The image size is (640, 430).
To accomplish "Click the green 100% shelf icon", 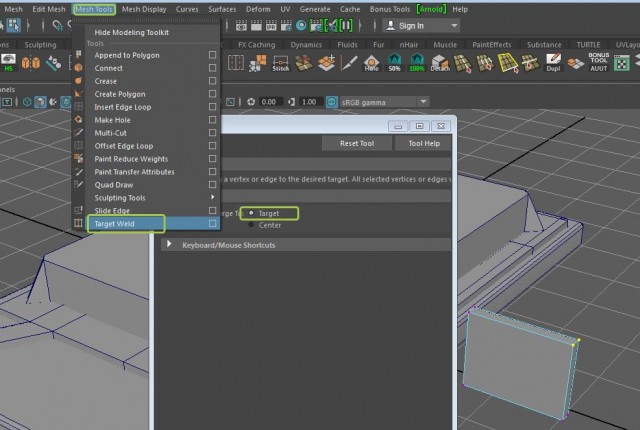I will coord(417,63).
